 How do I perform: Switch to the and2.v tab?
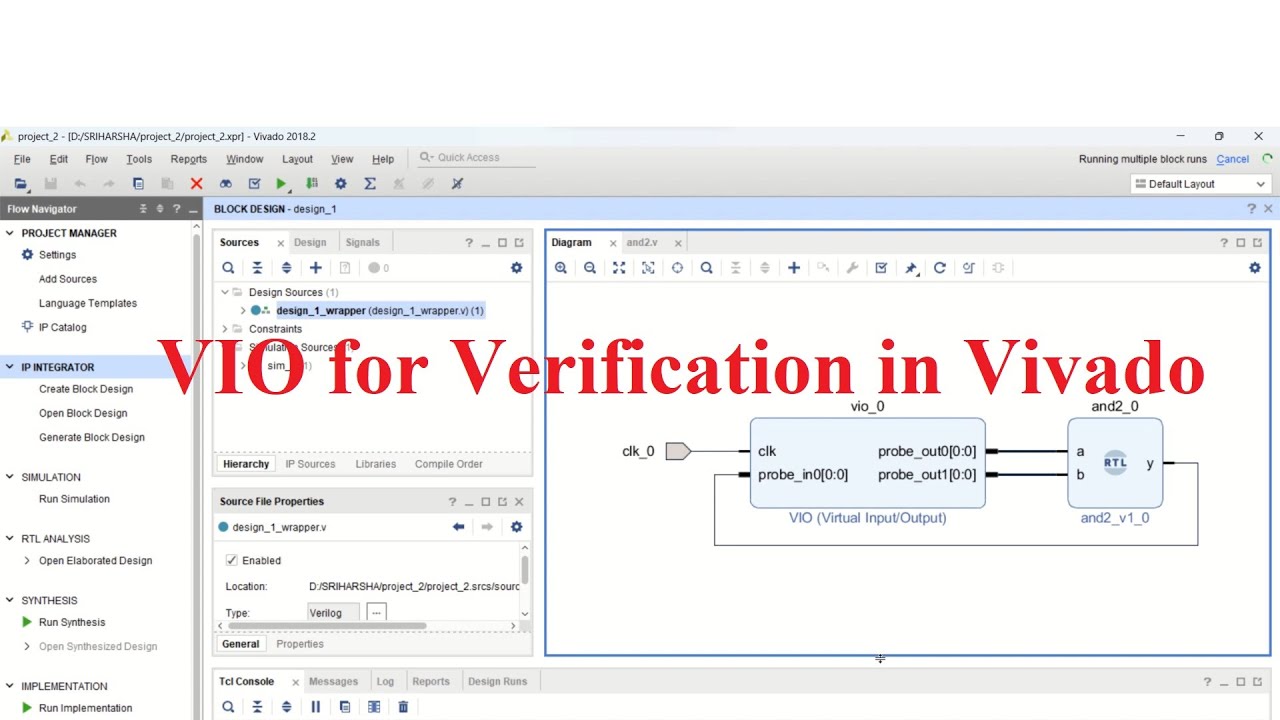tap(642, 243)
